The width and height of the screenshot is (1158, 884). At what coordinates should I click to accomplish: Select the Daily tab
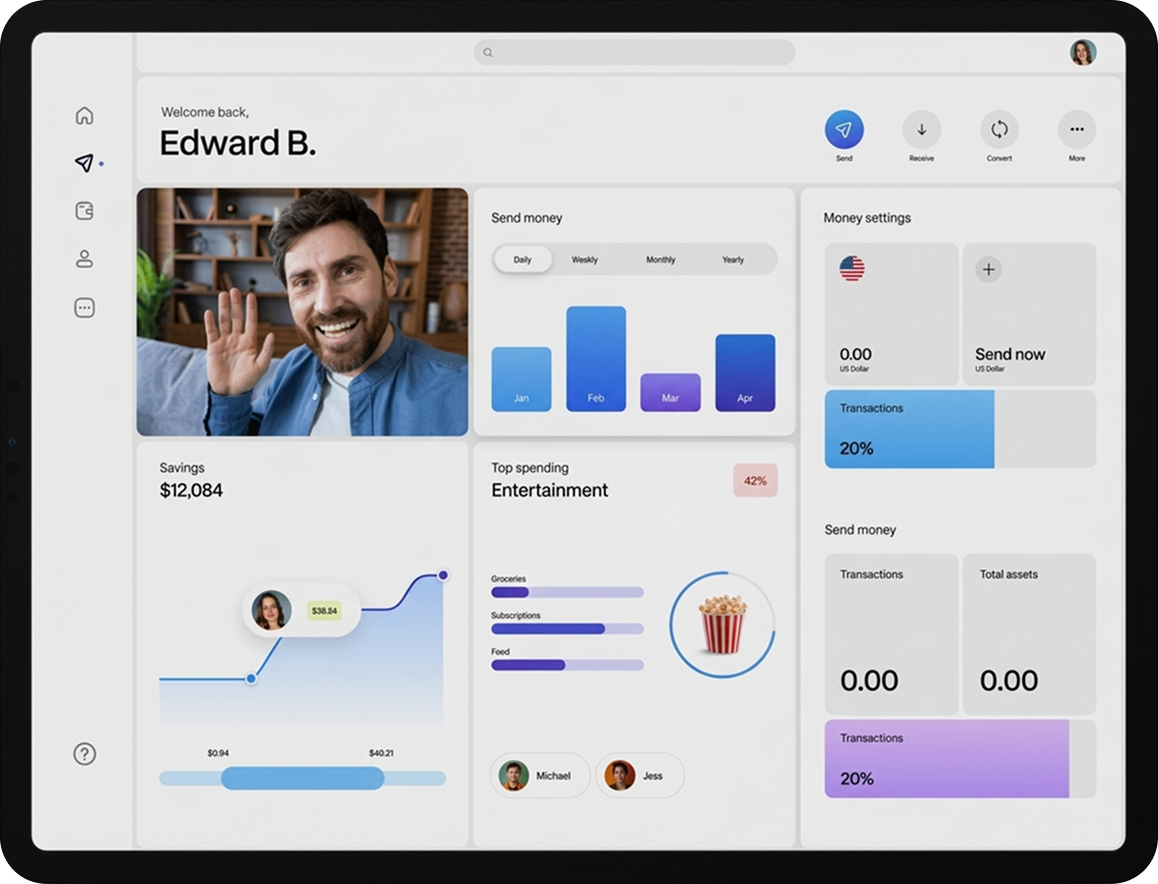521,259
